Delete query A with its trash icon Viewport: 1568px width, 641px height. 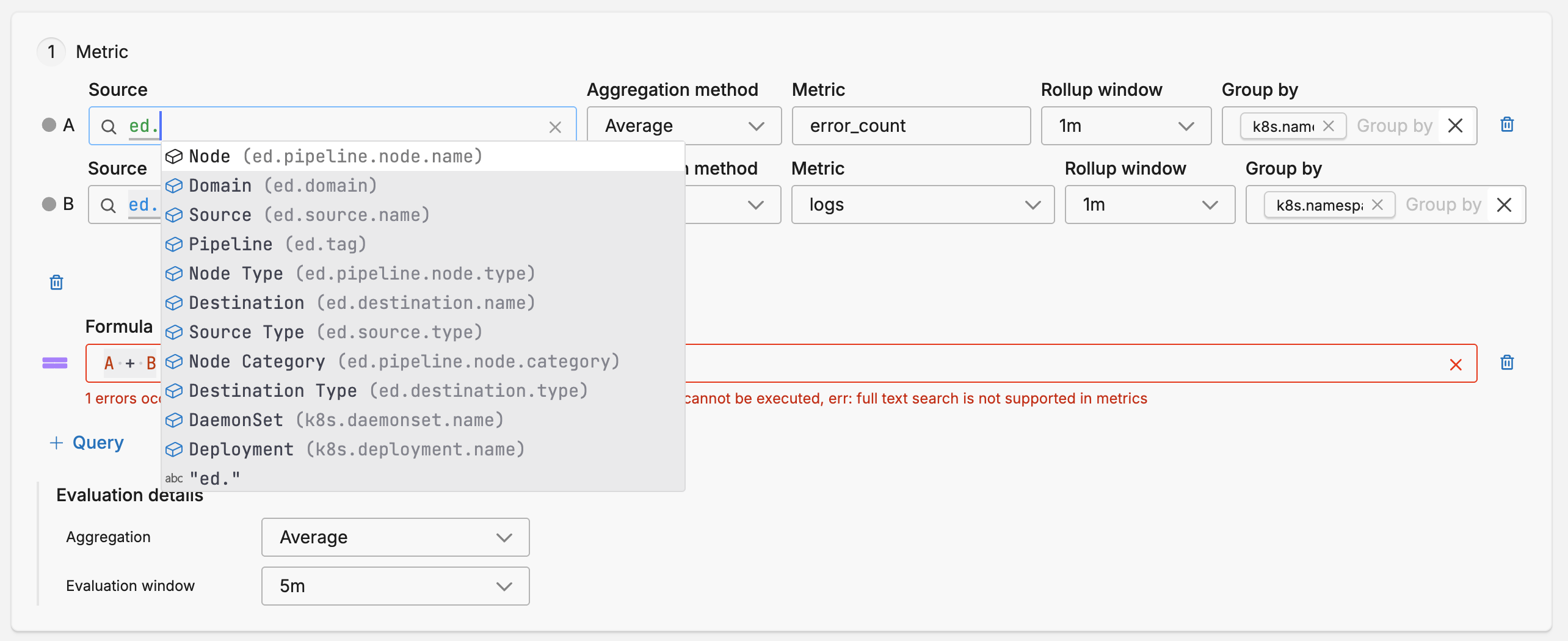(1507, 125)
